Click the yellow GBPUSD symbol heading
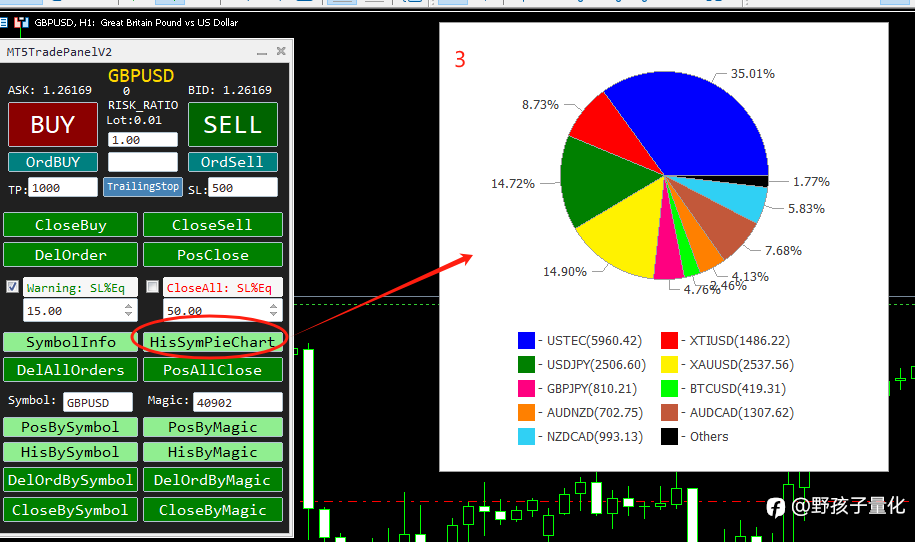The width and height of the screenshot is (915, 542). coord(141,76)
